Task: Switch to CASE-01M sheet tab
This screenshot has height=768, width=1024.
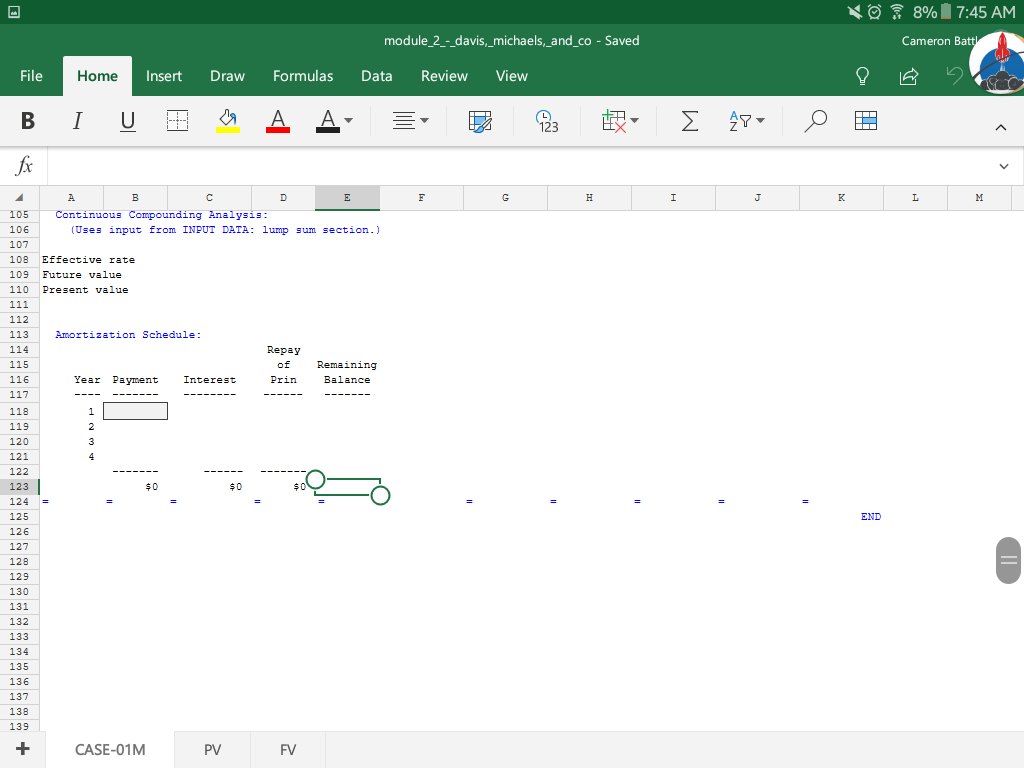Action: click(x=110, y=750)
